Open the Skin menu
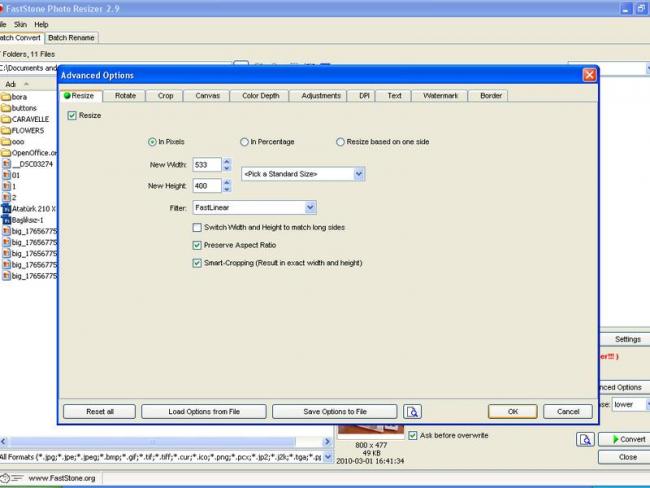 pos(20,24)
